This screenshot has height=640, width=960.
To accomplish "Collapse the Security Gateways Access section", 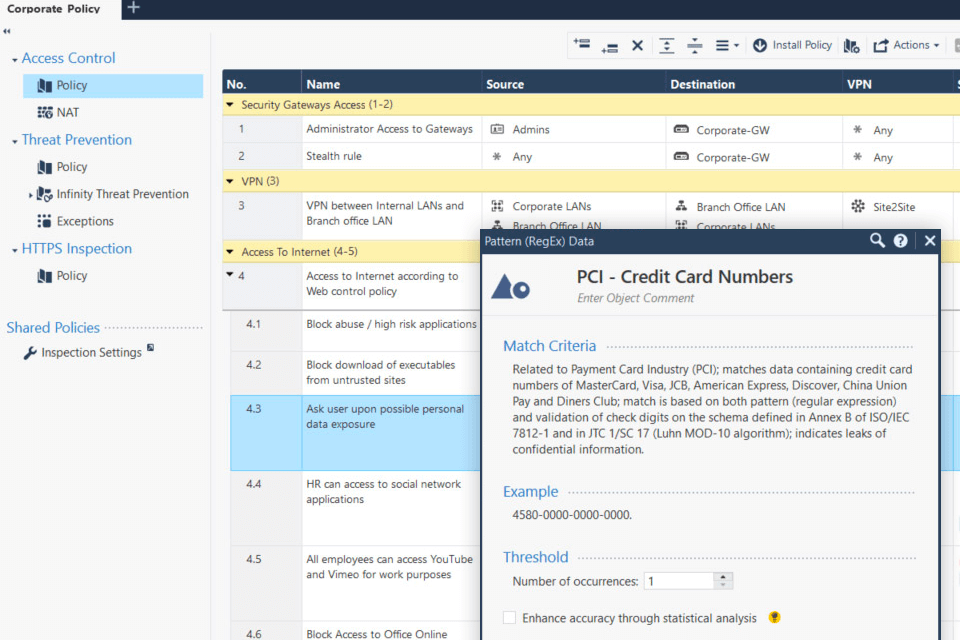I will click(x=230, y=105).
